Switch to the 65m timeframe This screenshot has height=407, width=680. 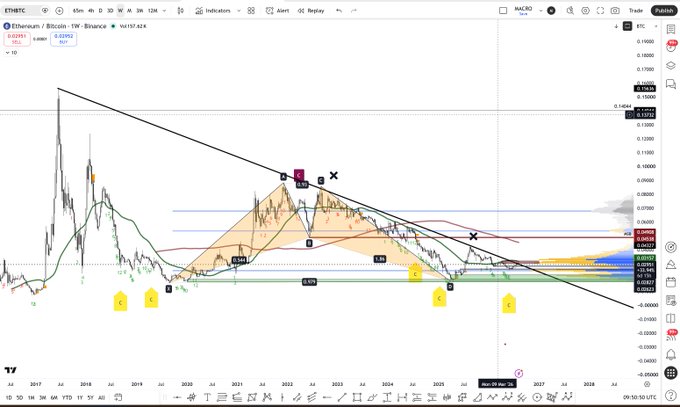(x=78, y=10)
